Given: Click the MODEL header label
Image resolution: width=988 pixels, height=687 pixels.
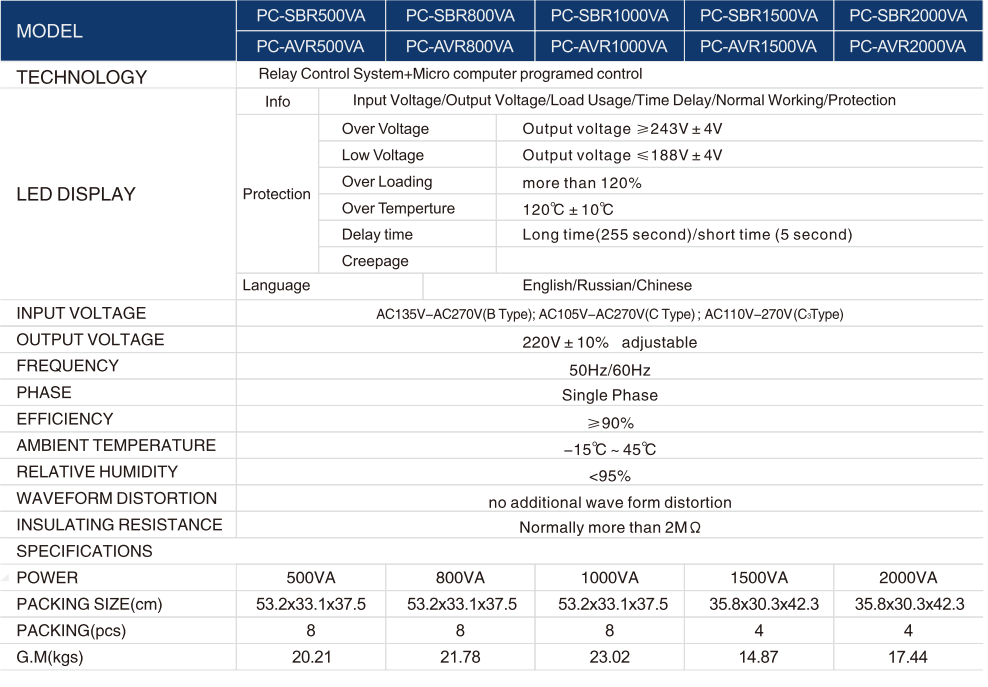Looking at the screenshot, I should pos(50,31).
